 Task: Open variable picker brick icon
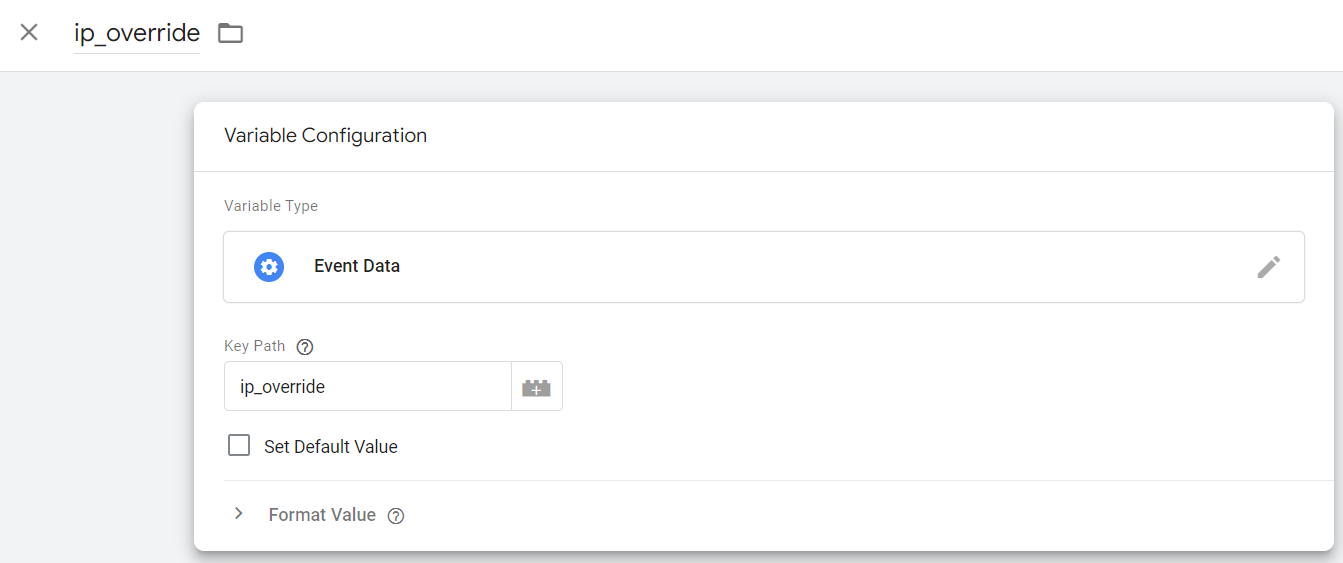tap(537, 387)
